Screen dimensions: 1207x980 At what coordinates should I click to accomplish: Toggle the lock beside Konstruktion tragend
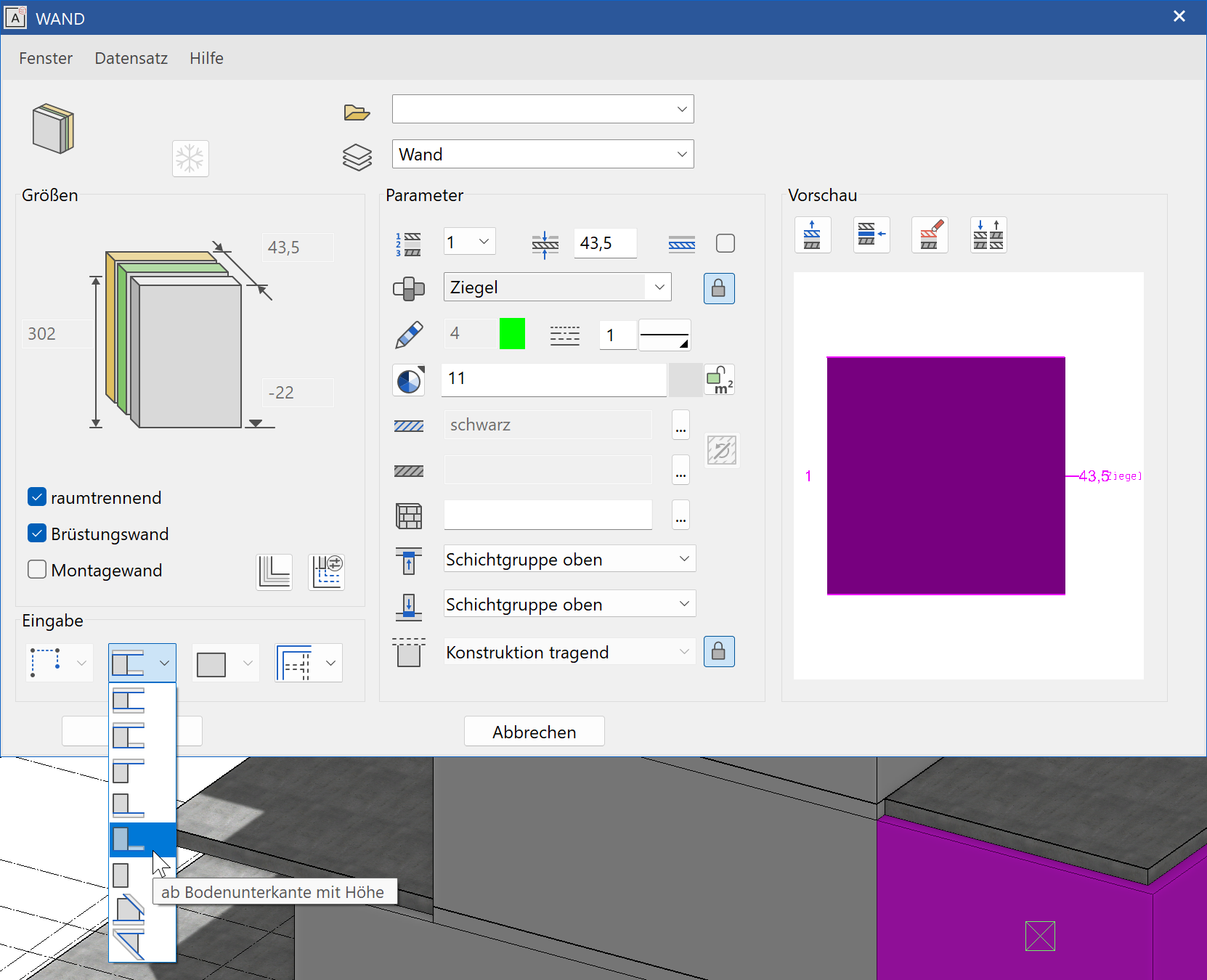click(x=719, y=651)
